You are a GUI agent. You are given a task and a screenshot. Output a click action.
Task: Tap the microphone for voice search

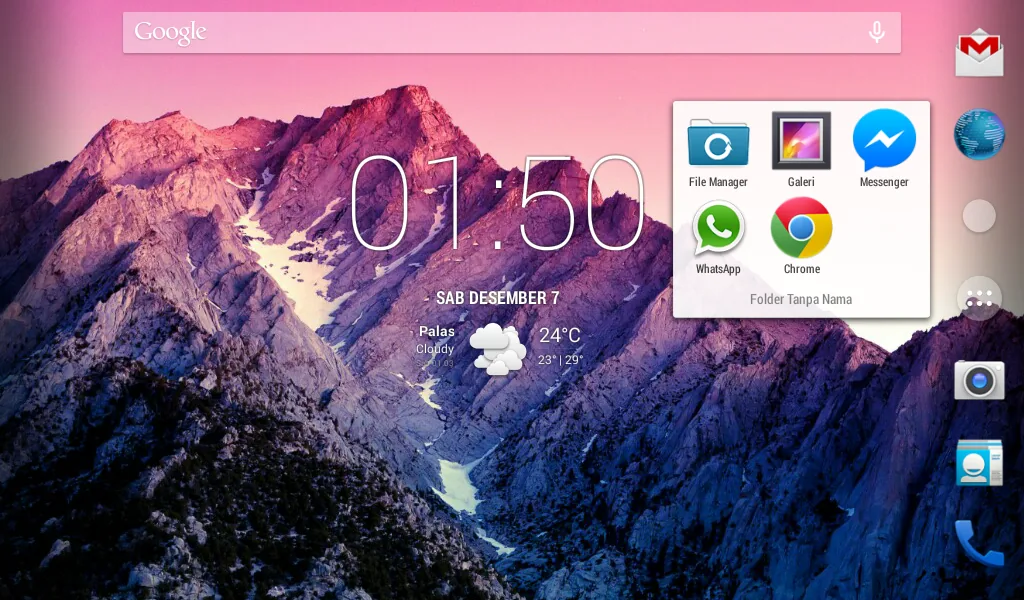[876, 33]
